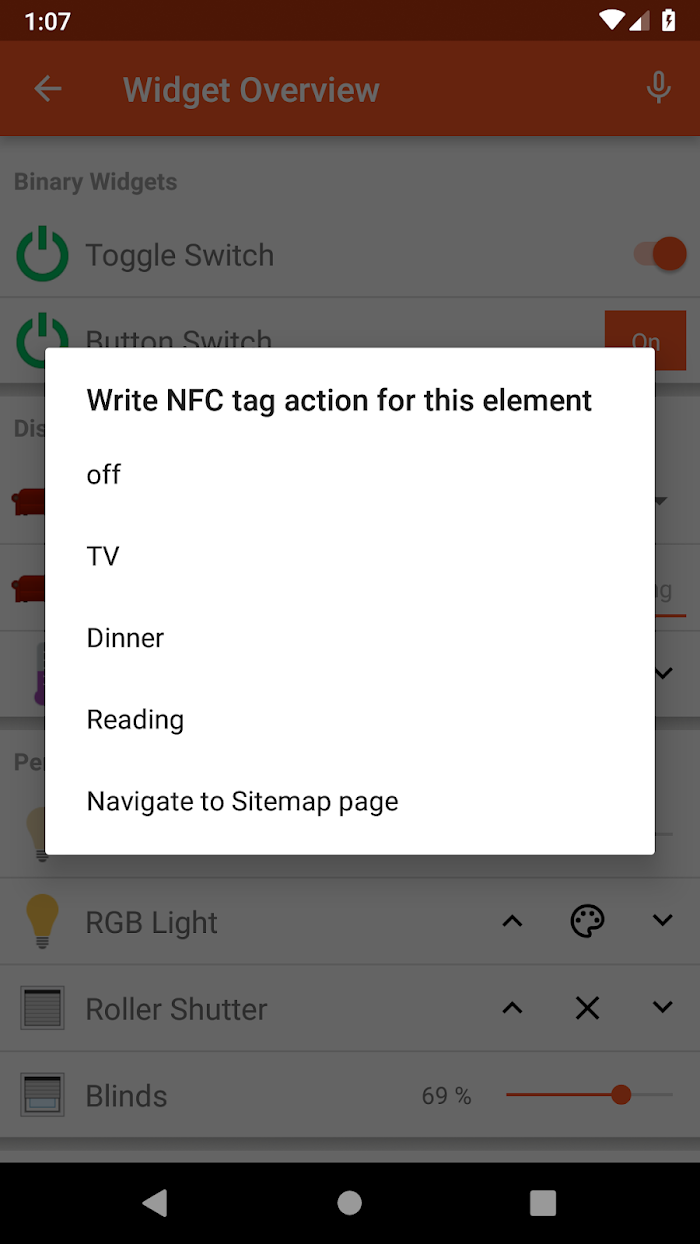Tap the Android back navigation button
This screenshot has width=700, height=1244.
pos(155,1203)
